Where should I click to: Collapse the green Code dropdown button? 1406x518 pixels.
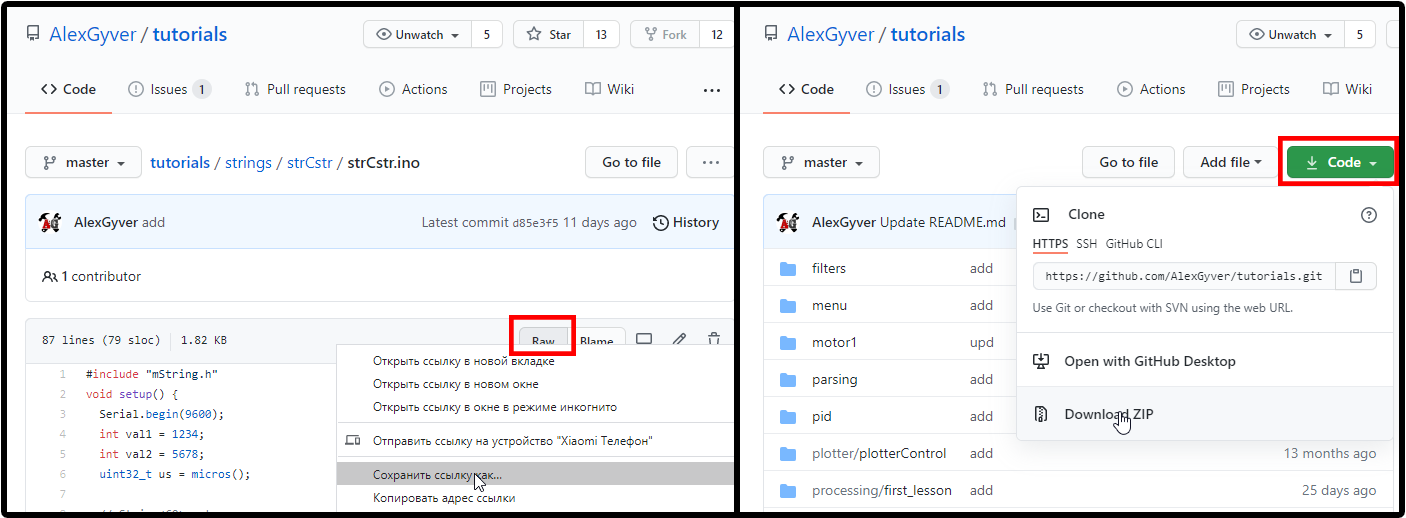click(x=1341, y=162)
